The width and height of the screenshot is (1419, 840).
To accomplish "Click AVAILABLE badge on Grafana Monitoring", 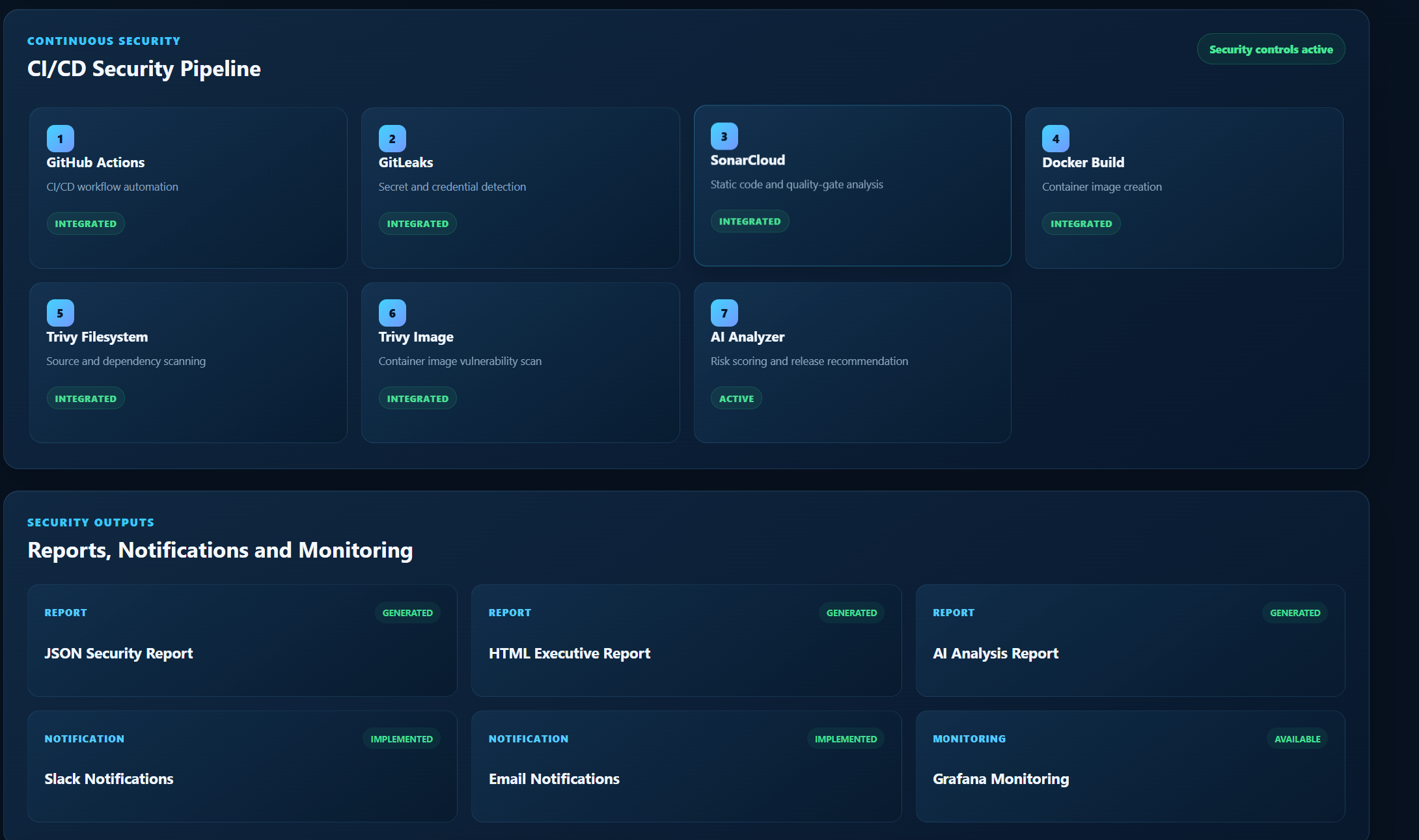I will click(x=1297, y=739).
